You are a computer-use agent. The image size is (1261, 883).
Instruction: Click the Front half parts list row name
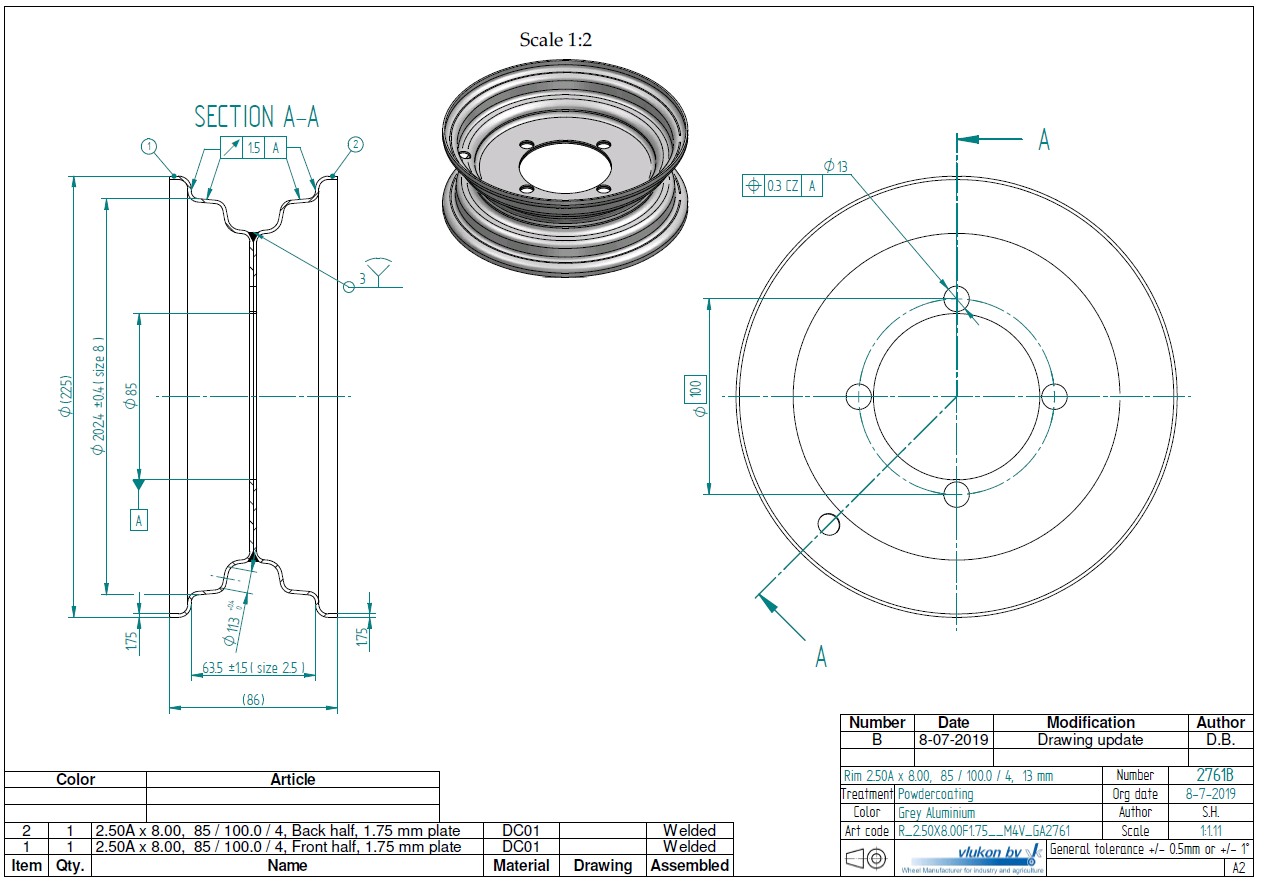(277, 847)
